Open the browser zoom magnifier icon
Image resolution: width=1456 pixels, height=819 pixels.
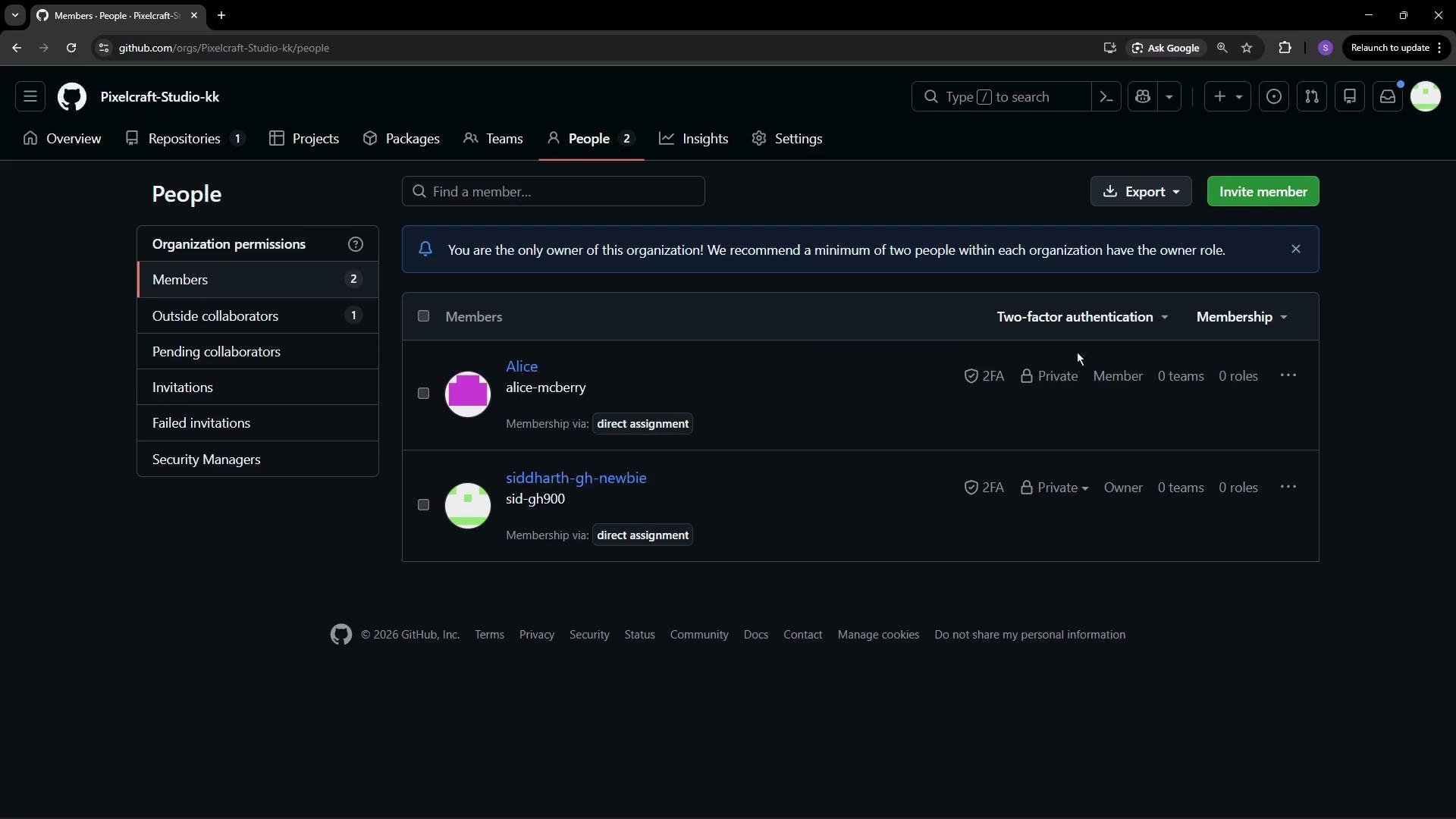(x=1222, y=48)
